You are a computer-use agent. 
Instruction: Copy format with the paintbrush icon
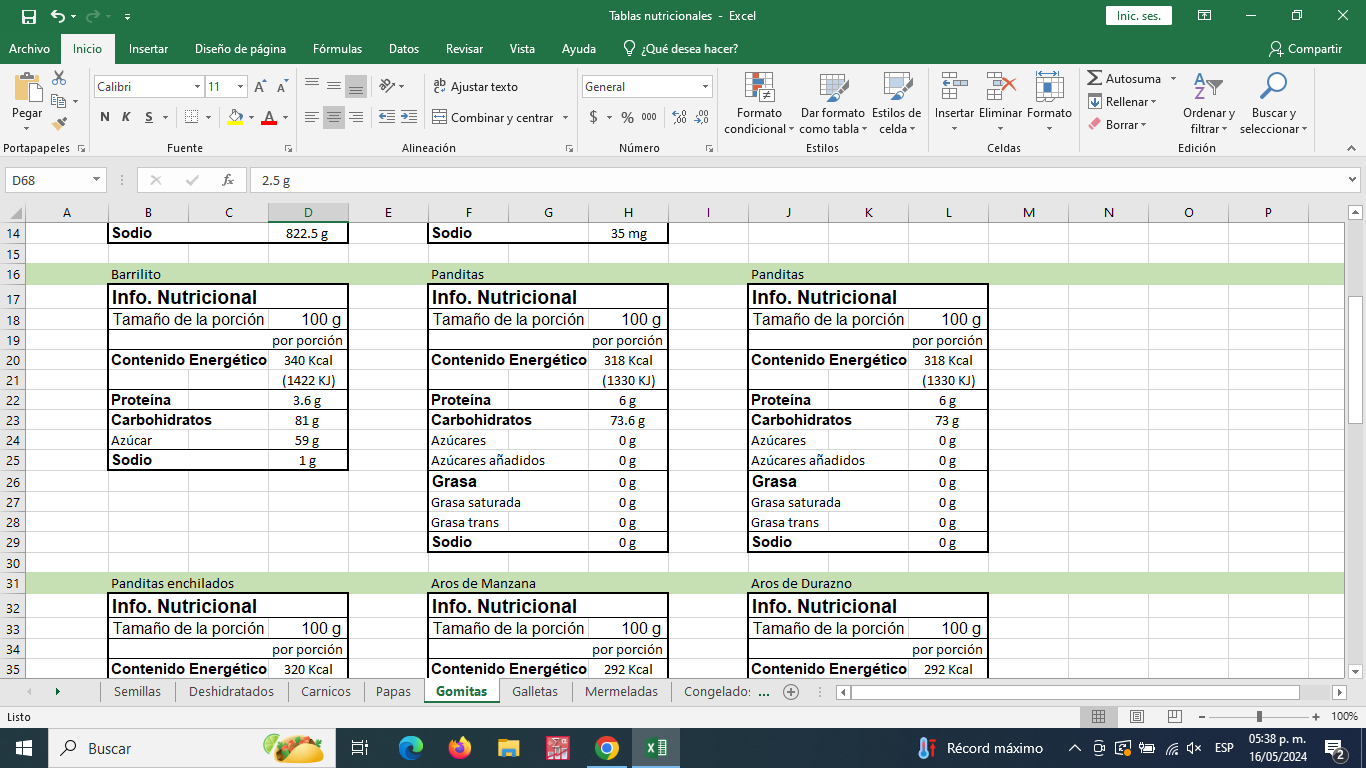(x=59, y=124)
